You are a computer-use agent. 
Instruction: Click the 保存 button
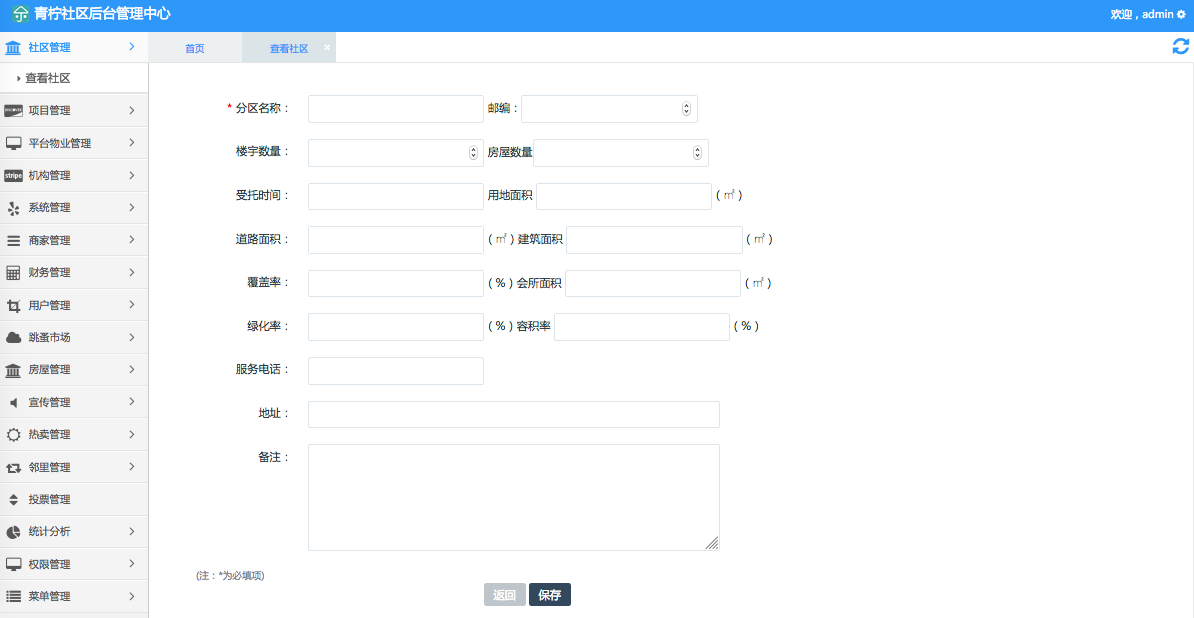550,595
